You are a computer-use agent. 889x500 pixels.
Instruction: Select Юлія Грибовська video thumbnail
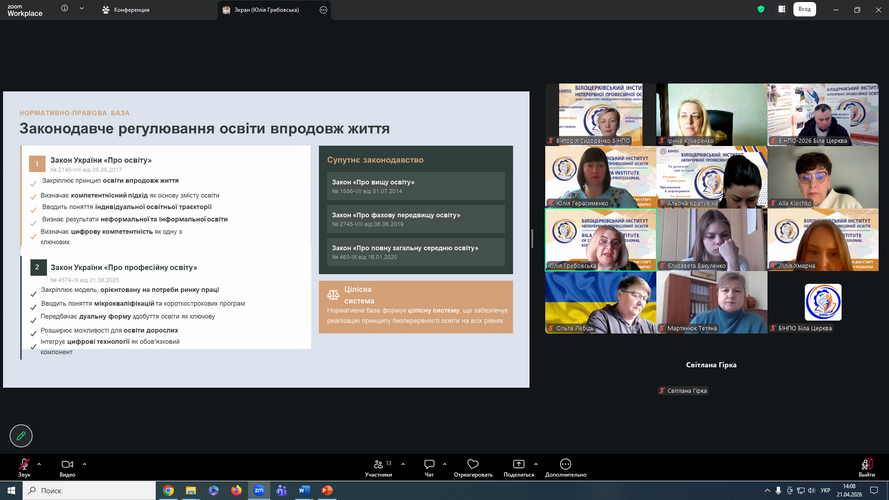[600, 239]
